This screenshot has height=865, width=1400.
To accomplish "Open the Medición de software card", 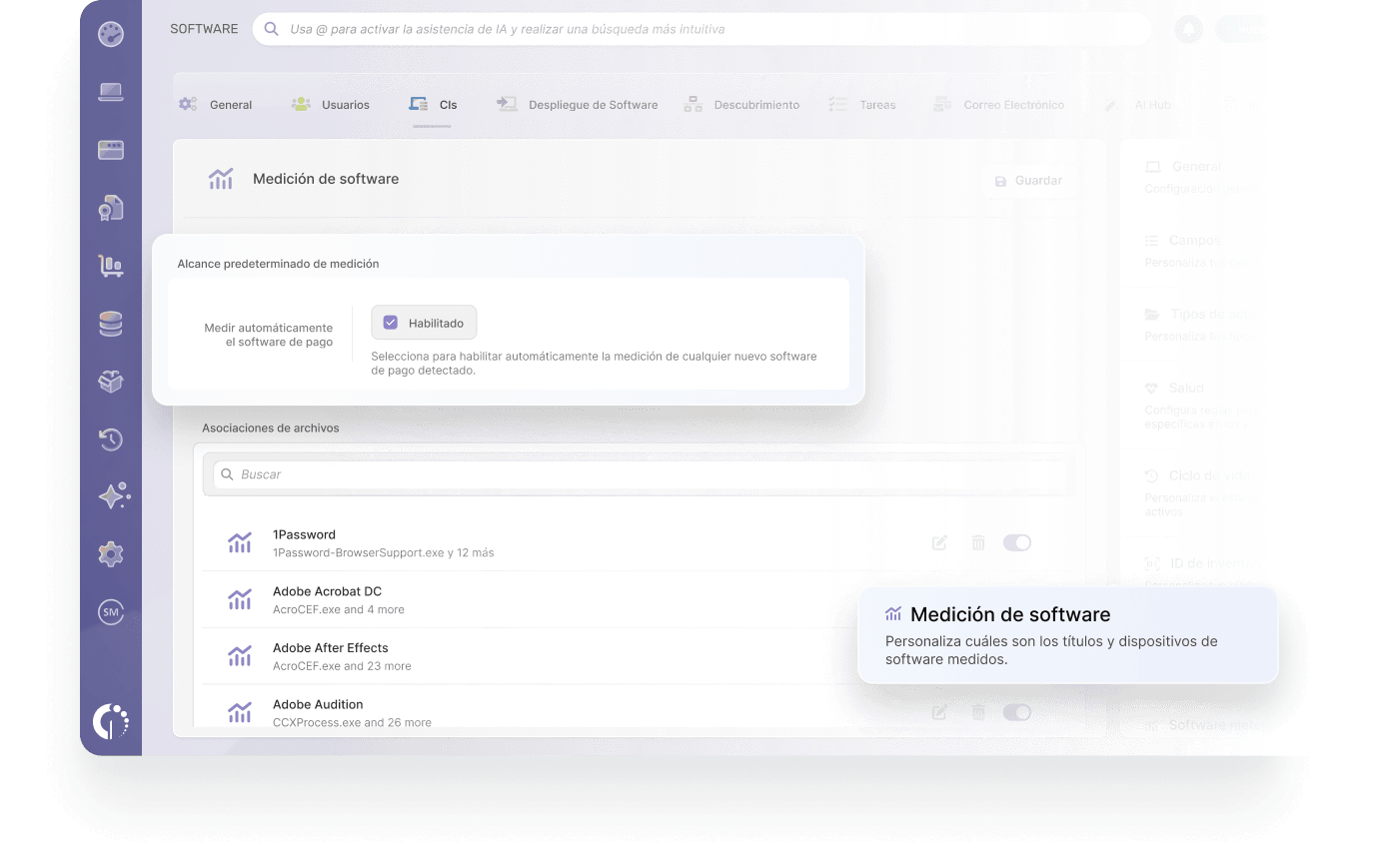I will click(x=1068, y=635).
